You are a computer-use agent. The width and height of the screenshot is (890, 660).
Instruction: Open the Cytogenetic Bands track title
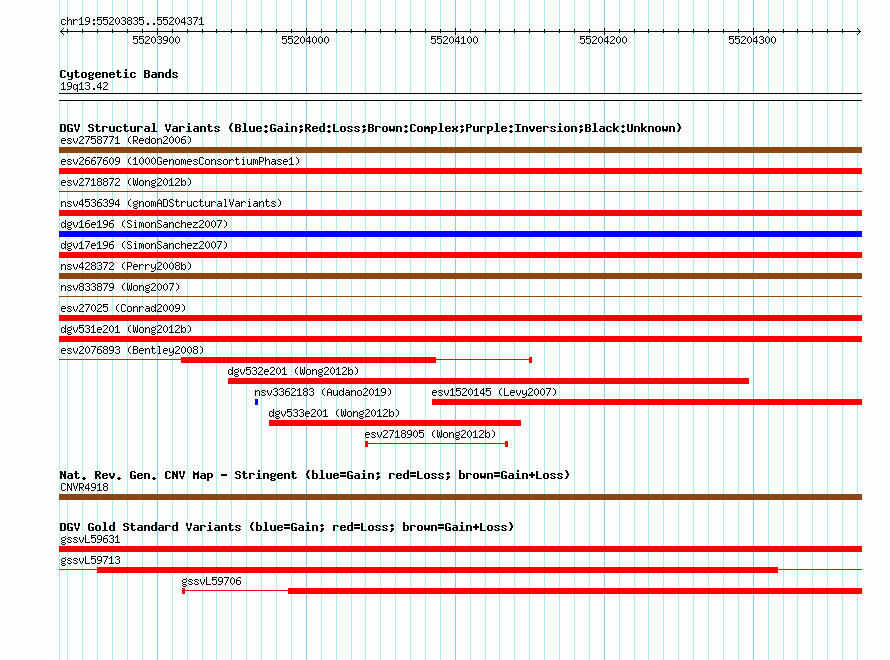click(x=119, y=74)
